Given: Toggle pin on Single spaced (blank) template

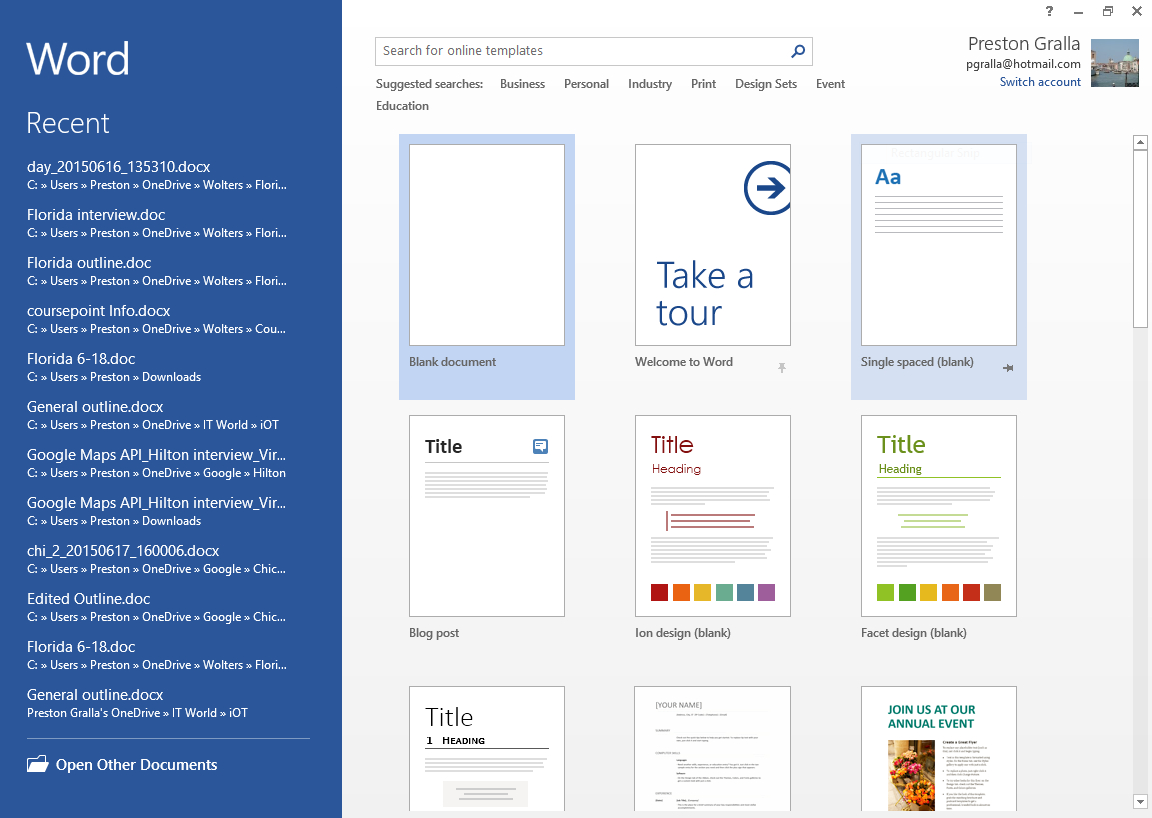Looking at the screenshot, I should [x=1008, y=368].
